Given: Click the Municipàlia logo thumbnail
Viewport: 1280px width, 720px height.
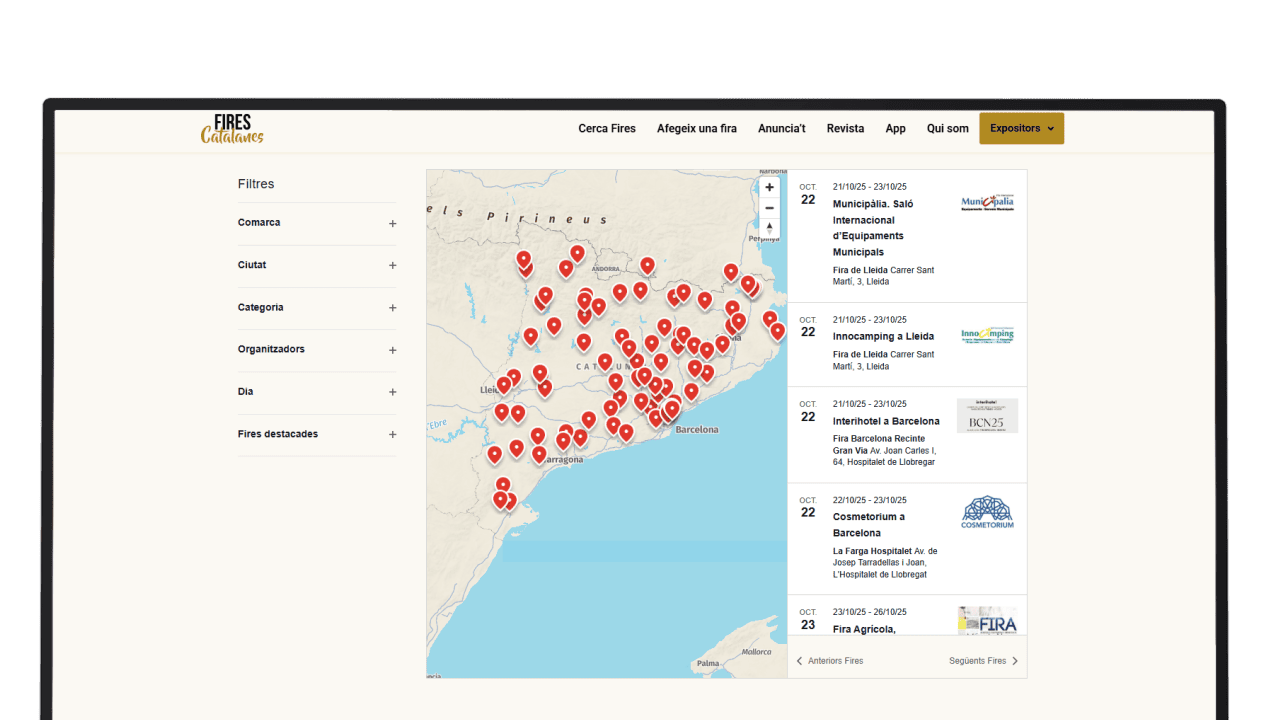Looking at the screenshot, I should tap(987, 203).
